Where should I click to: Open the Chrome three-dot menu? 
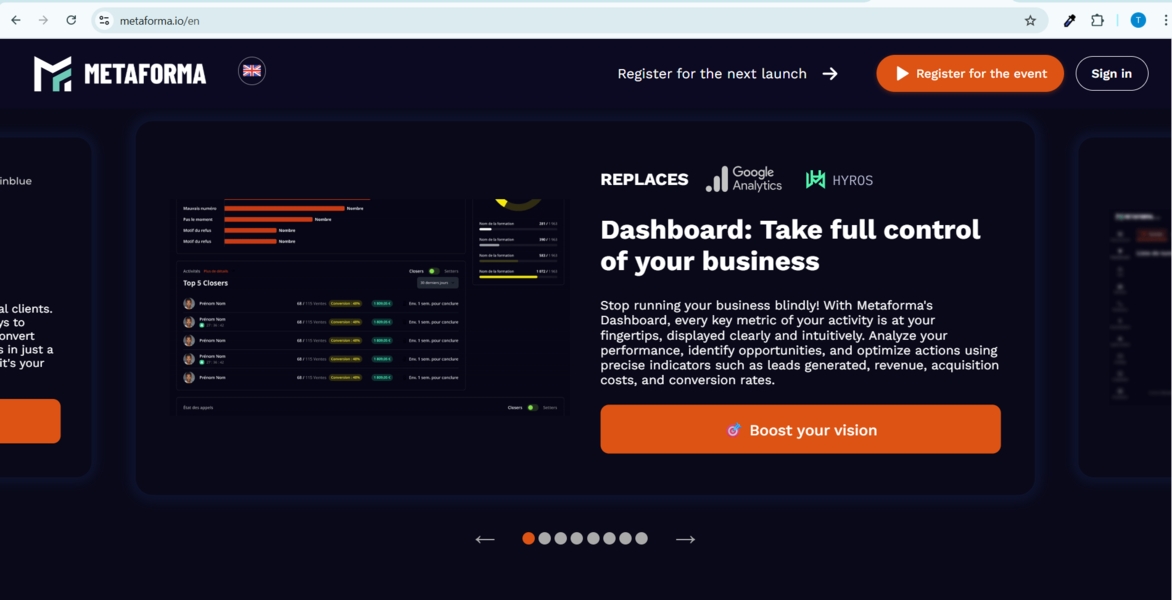coord(1165,21)
